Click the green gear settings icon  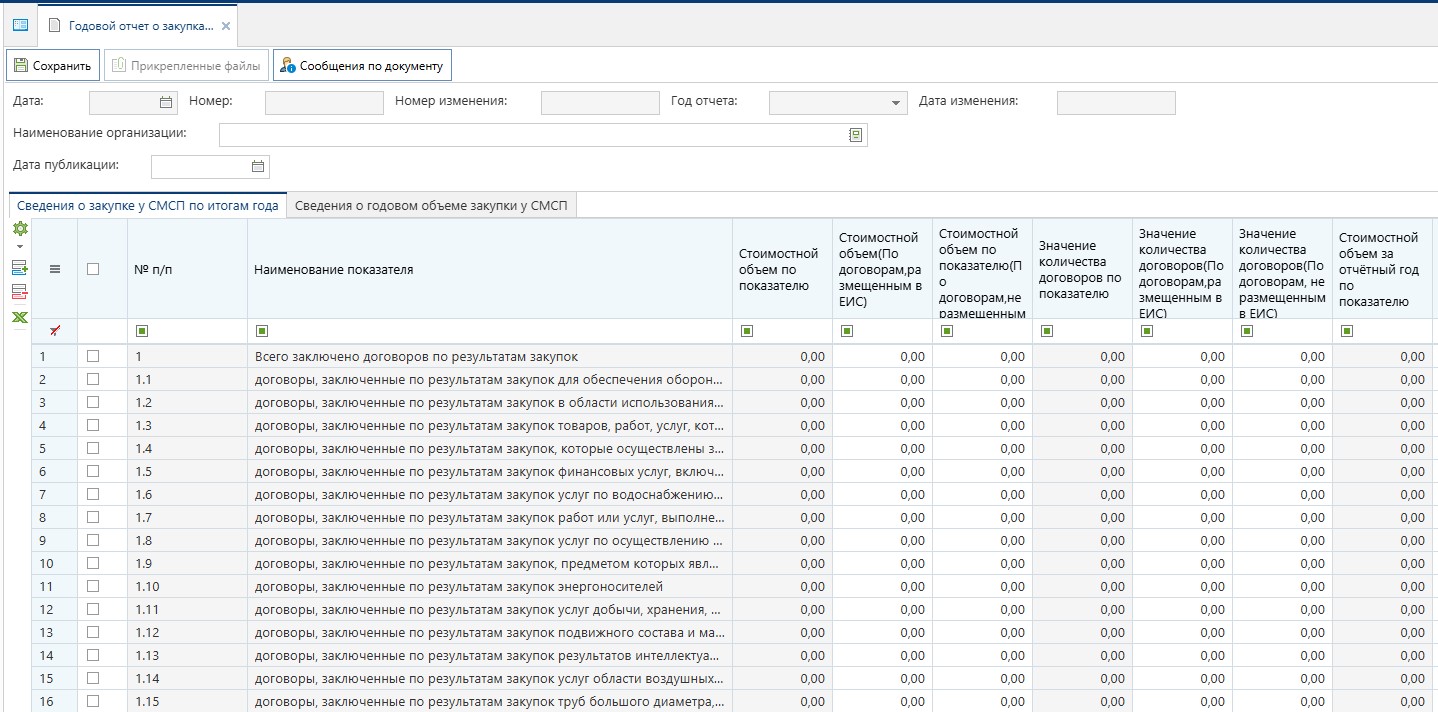(19, 229)
